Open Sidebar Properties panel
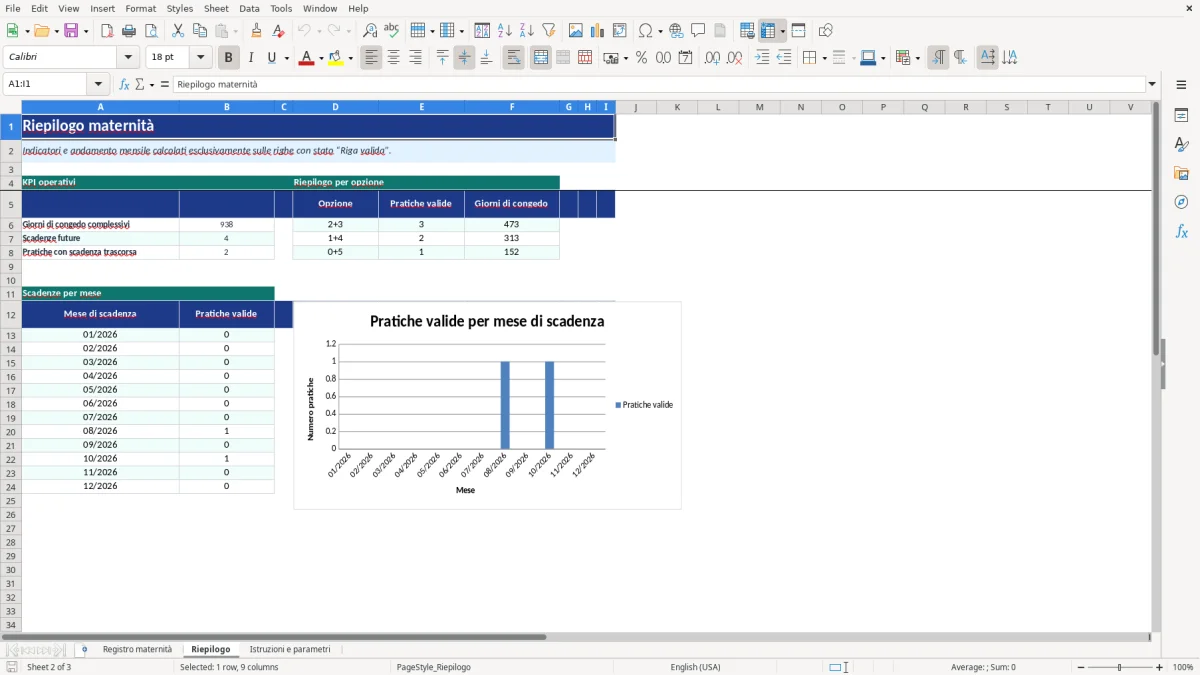Screen dimensions: 1200x675 1181,116
